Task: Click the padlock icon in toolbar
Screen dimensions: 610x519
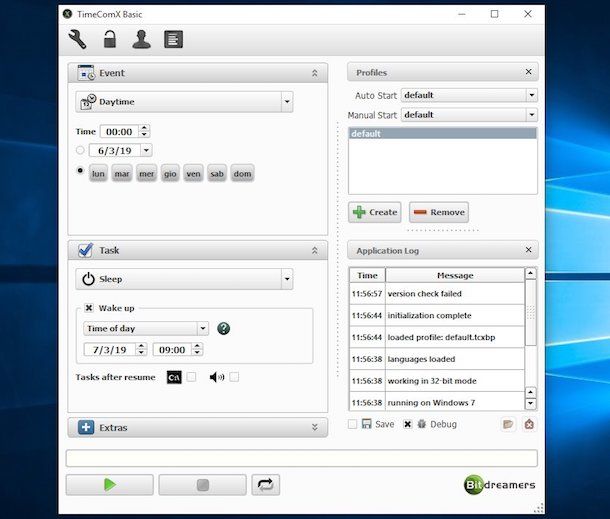Action: [x=110, y=40]
